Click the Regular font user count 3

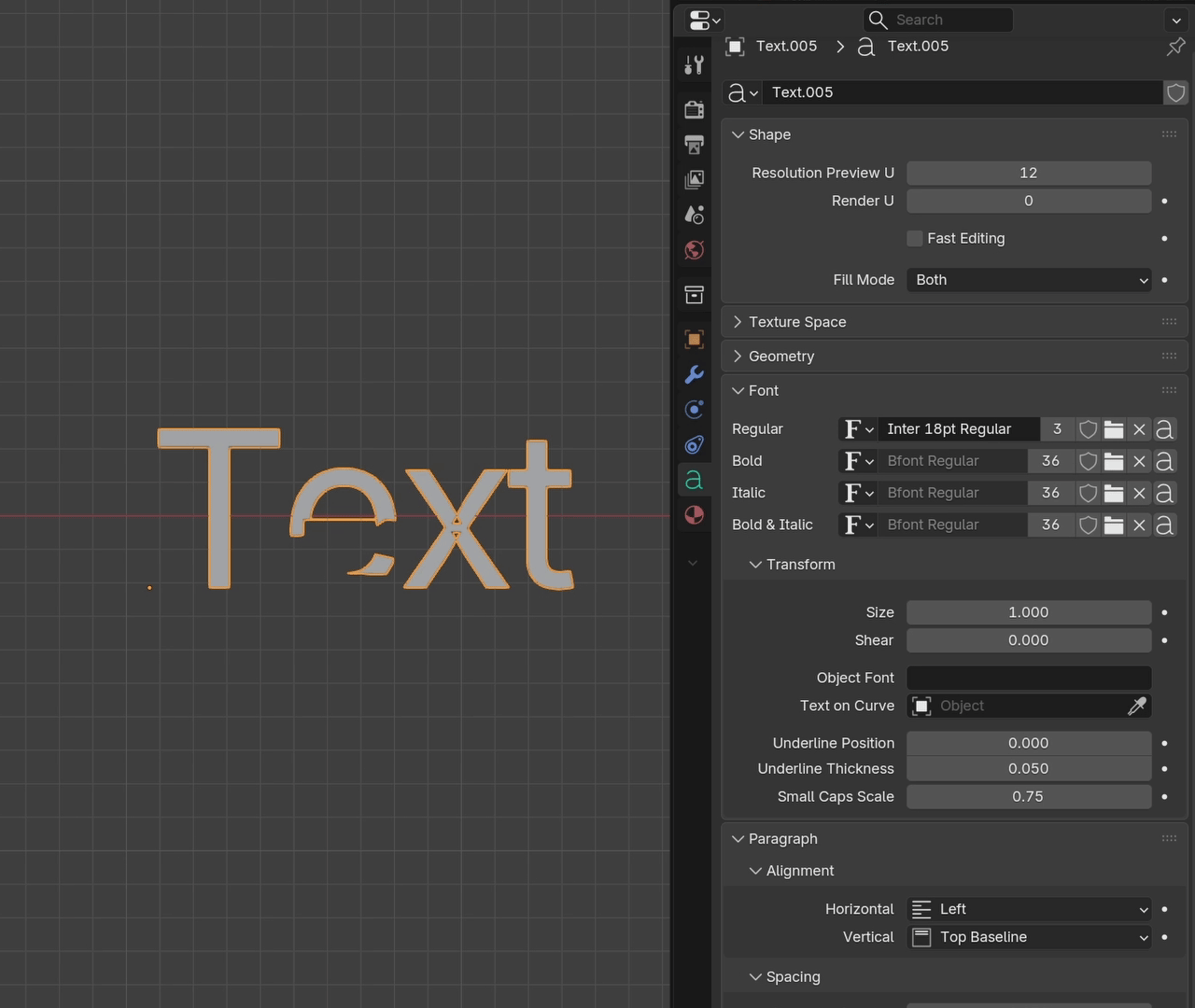coord(1057,429)
